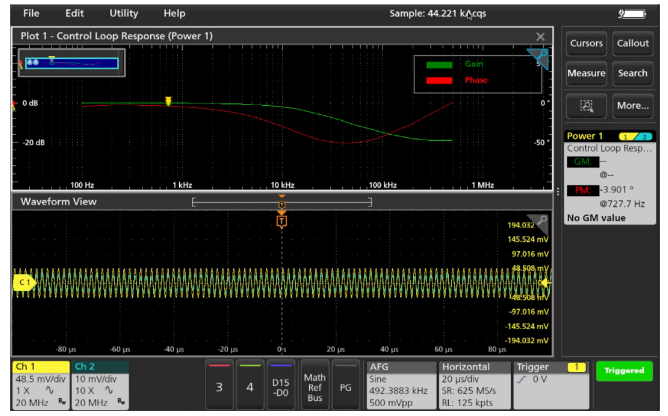Click the 10 mV/div Ch 2 value
Screen dimensions: 668x416
(96, 379)
